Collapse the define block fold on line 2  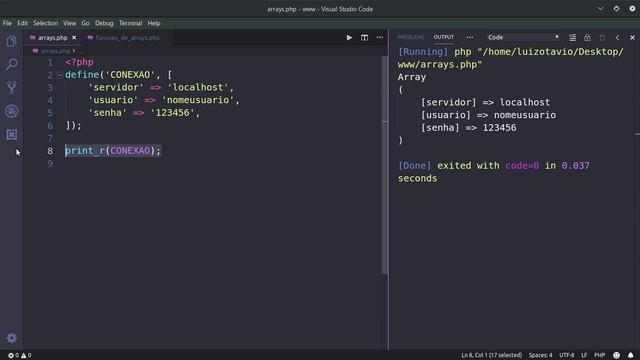click(60, 75)
